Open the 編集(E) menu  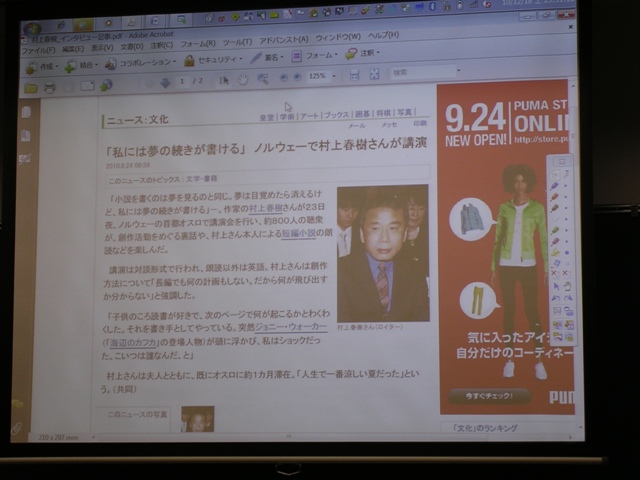[73, 49]
